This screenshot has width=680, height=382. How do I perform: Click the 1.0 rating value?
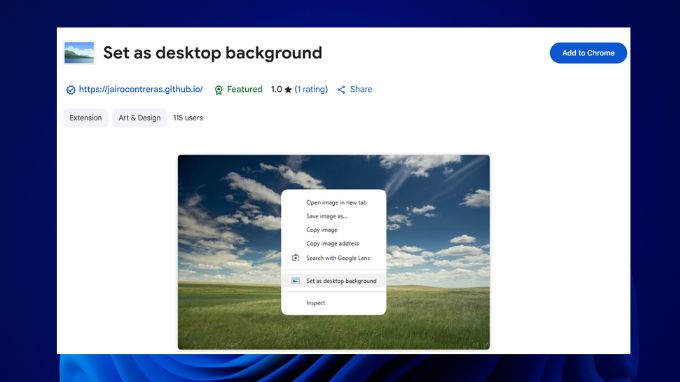point(277,89)
